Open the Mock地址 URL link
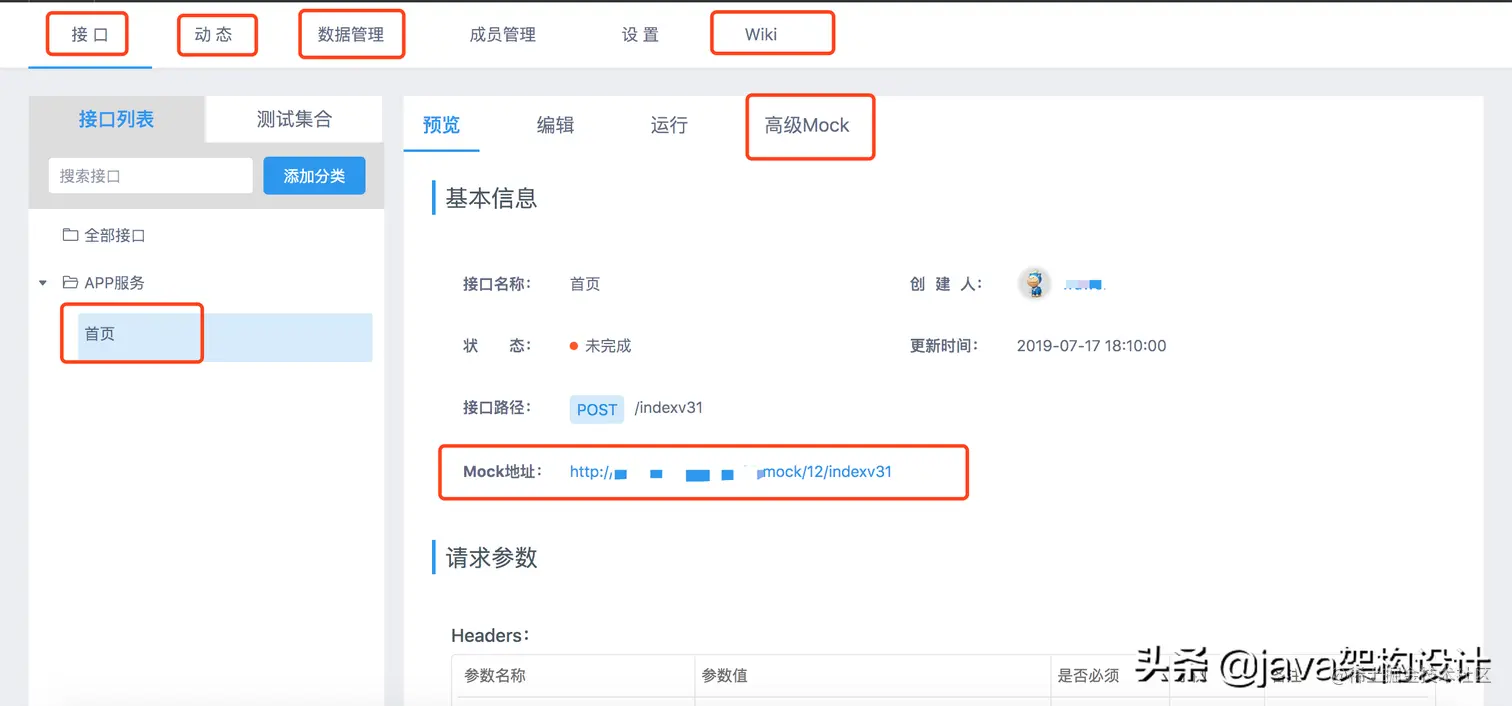This screenshot has height=706, width=1512. pyautogui.click(x=730, y=472)
